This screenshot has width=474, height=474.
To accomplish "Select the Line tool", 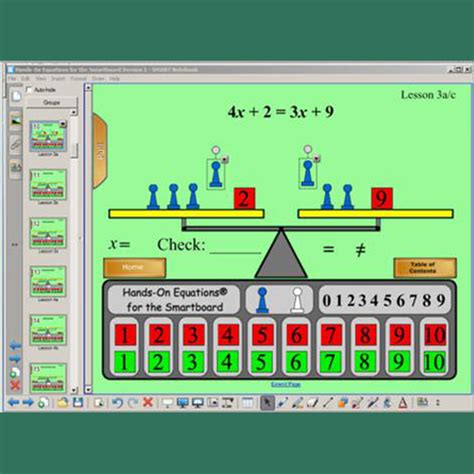I will pyautogui.click(x=327, y=403).
